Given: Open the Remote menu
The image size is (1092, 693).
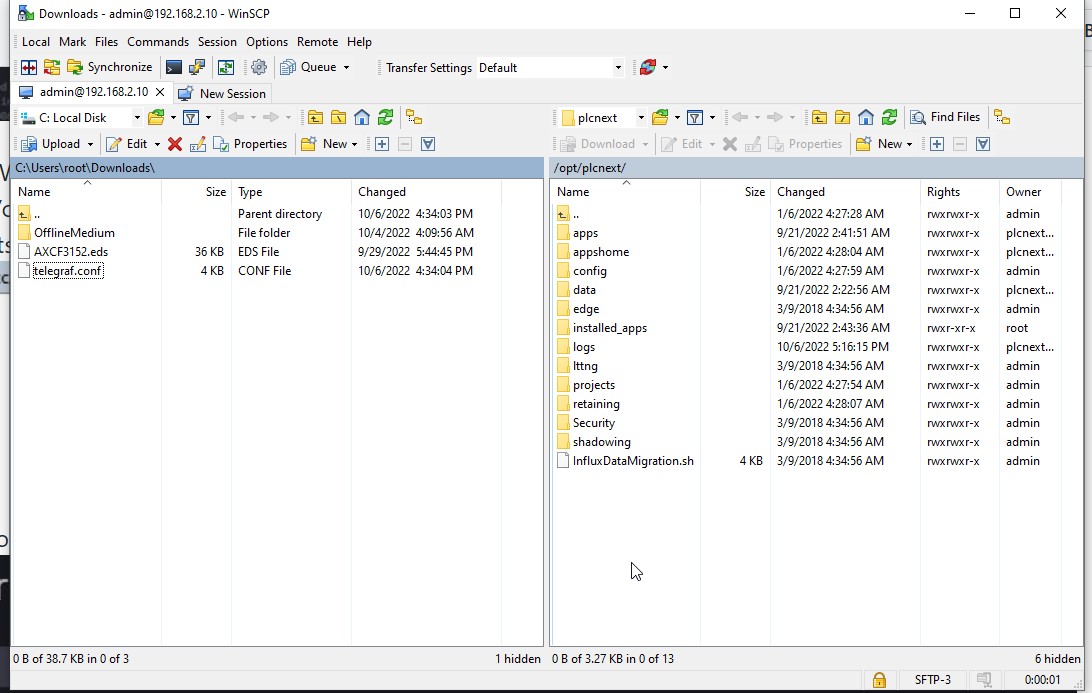Looking at the screenshot, I should (x=318, y=42).
